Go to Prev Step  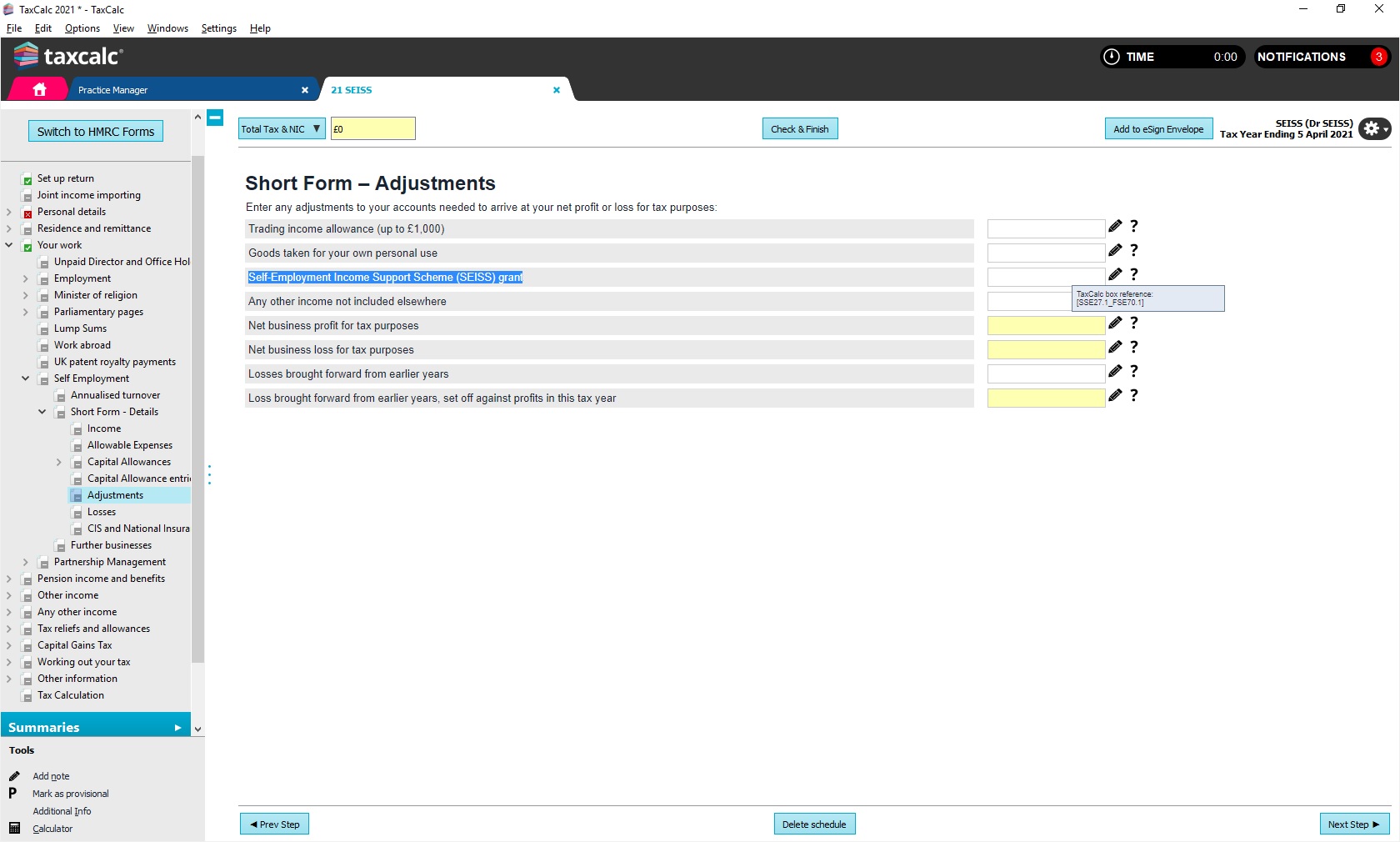275,824
